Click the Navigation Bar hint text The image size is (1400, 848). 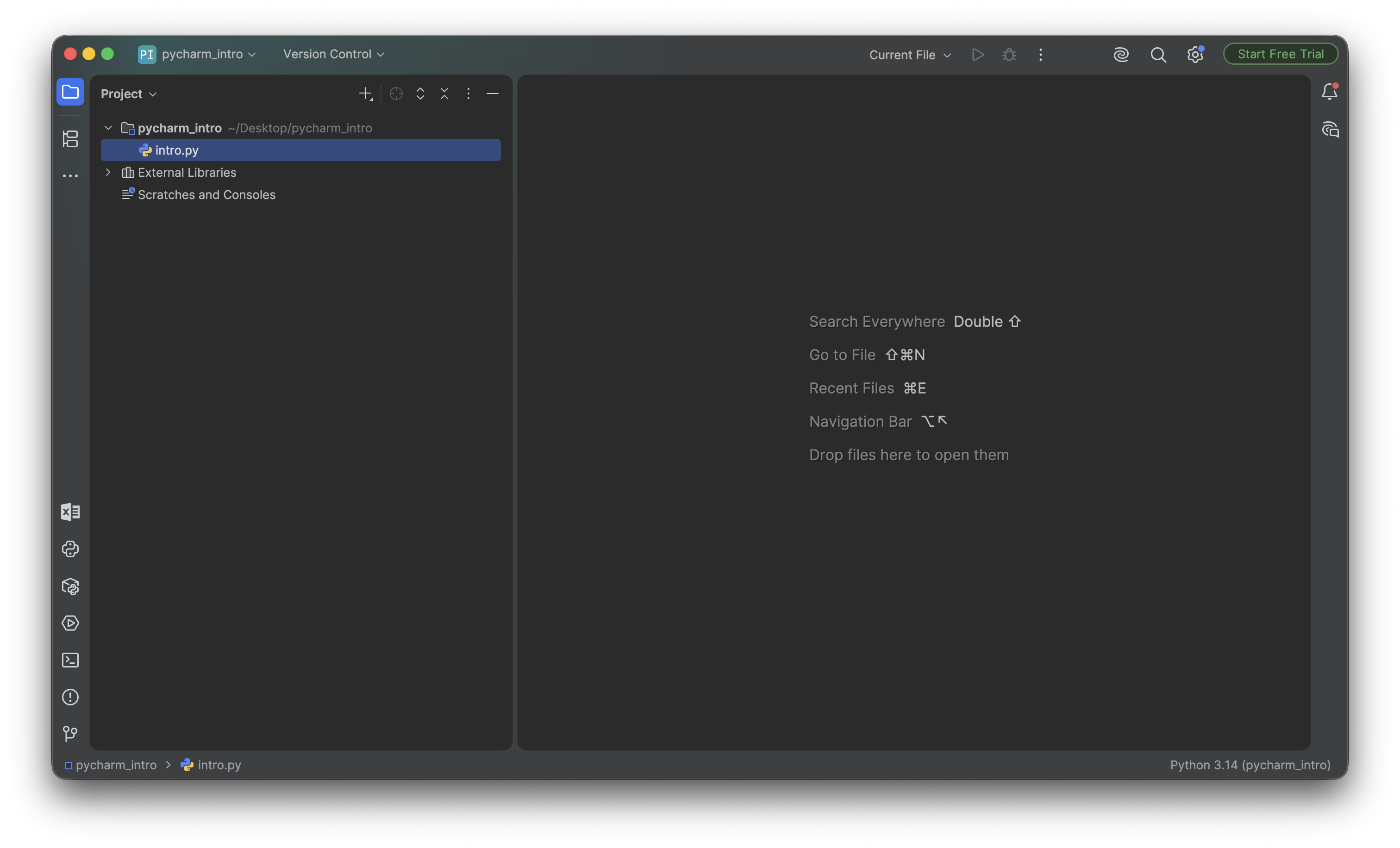tap(860, 421)
